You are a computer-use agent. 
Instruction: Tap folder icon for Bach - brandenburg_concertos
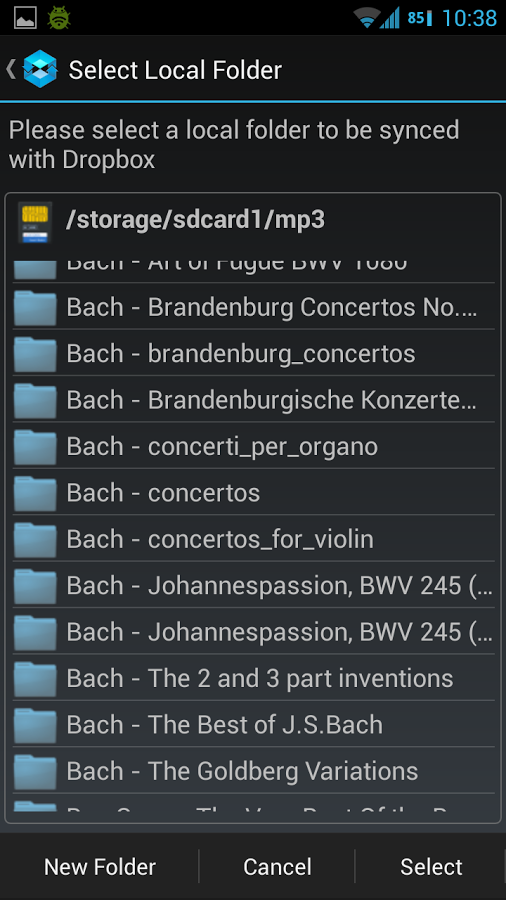(35, 354)
